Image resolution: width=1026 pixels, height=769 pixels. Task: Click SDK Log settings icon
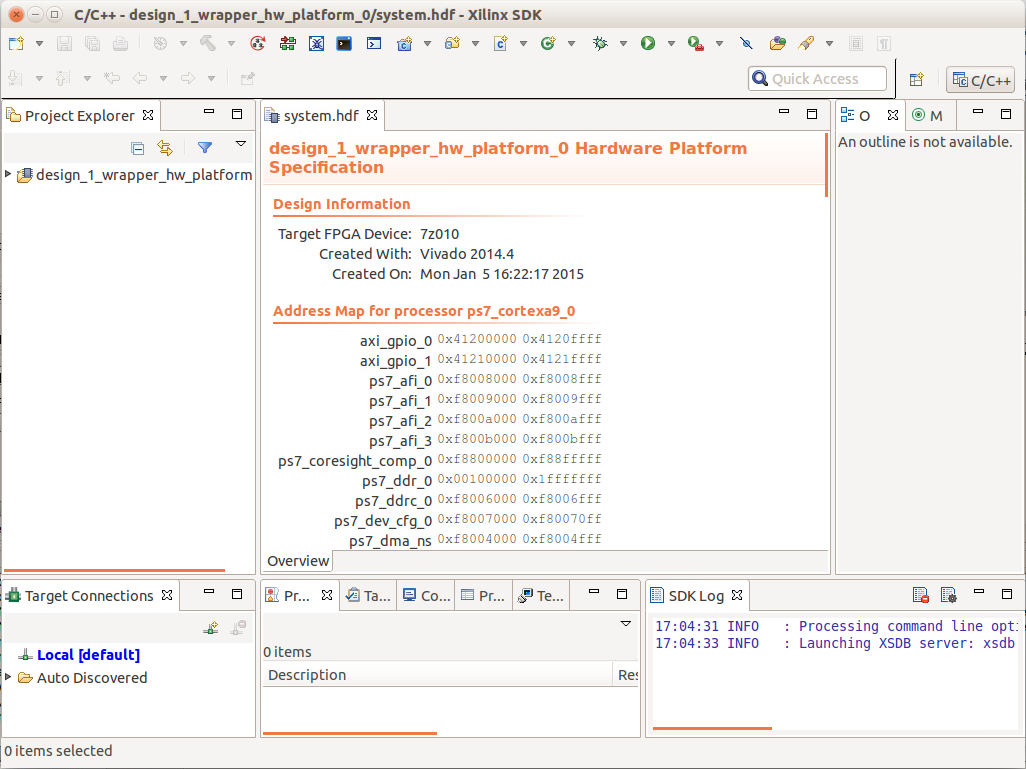click(x=949, y=595)
